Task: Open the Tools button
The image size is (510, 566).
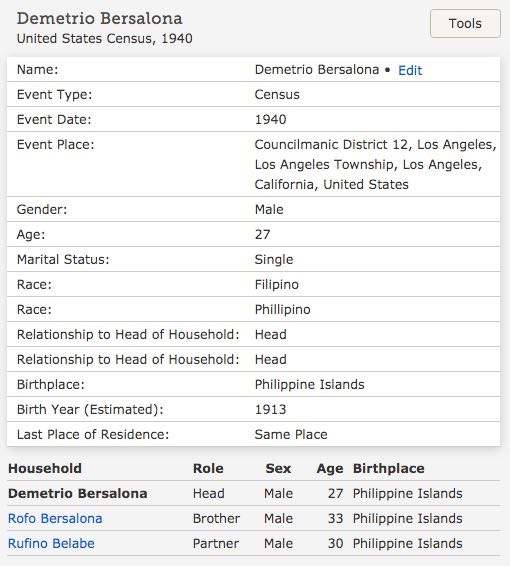Action: point(465,24)
